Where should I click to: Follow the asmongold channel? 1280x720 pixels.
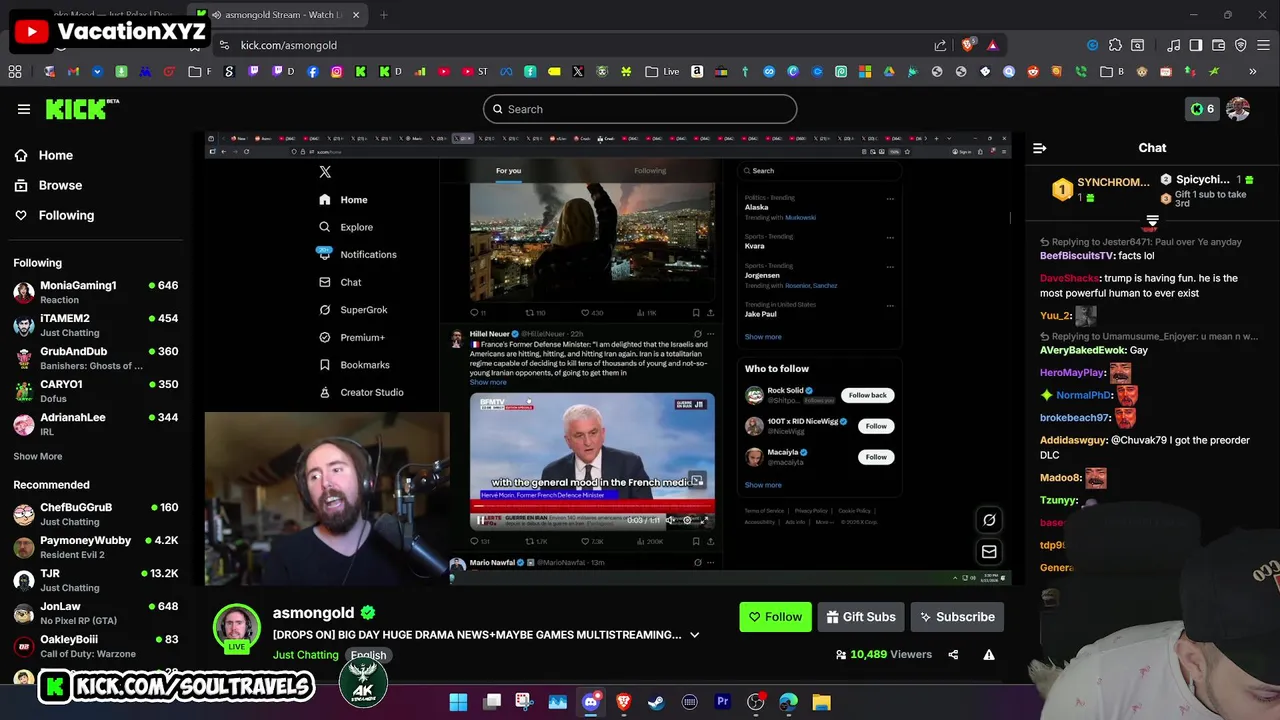775,617
